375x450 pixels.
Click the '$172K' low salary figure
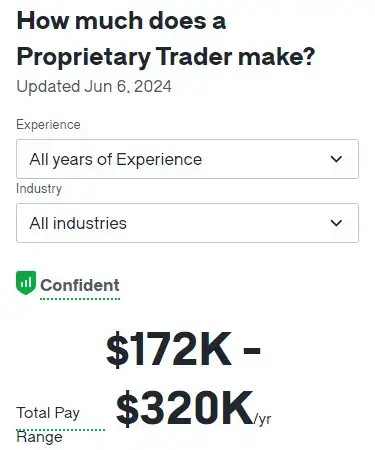coord(169,349)
